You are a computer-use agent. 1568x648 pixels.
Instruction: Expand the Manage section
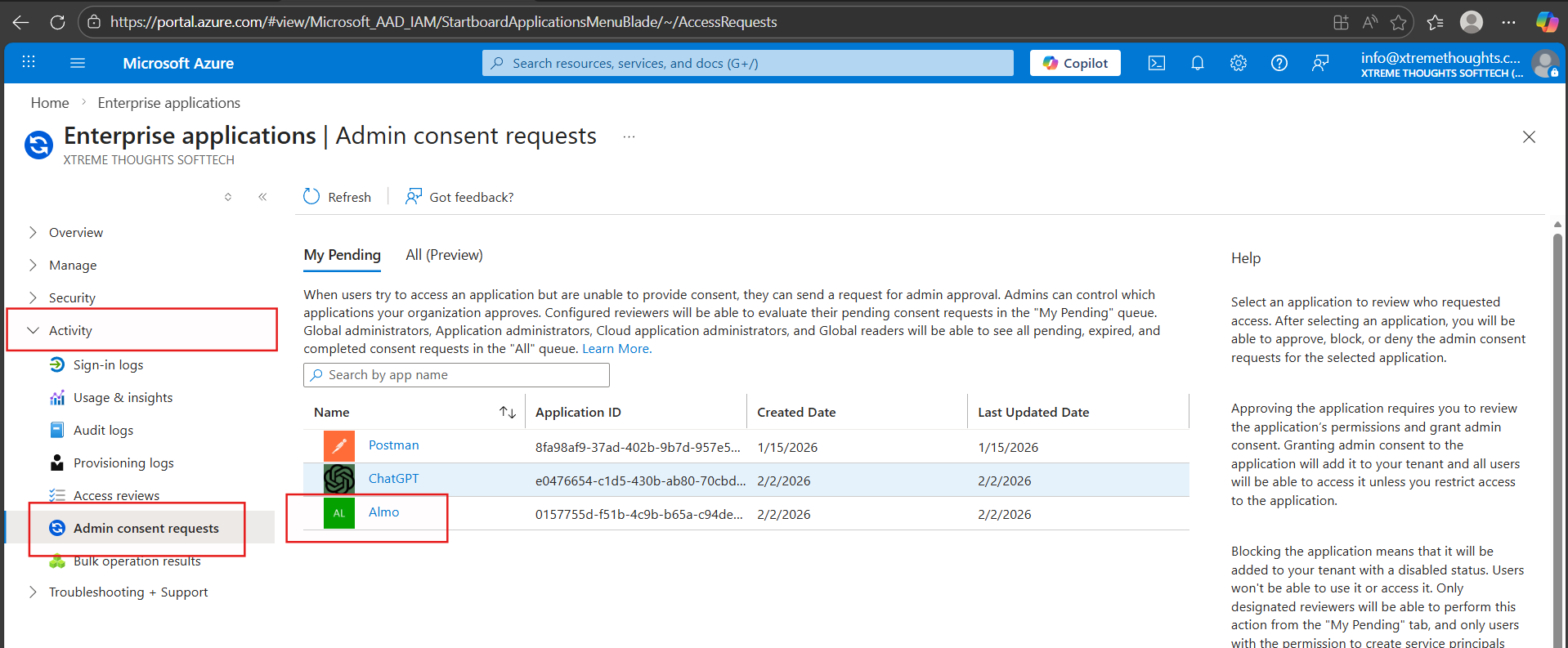[x=33, y=265]
